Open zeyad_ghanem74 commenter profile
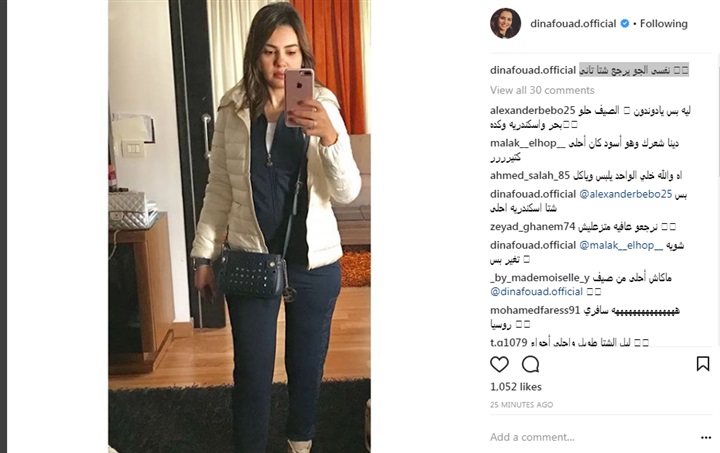 click(533, 227)
